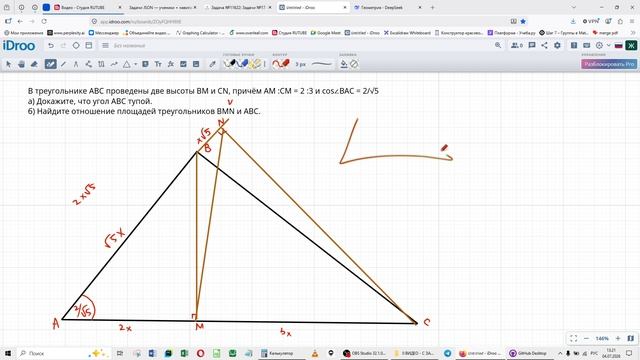
Task: Click the redo arrow in iDroo
Action: click(x=63, y=46)
